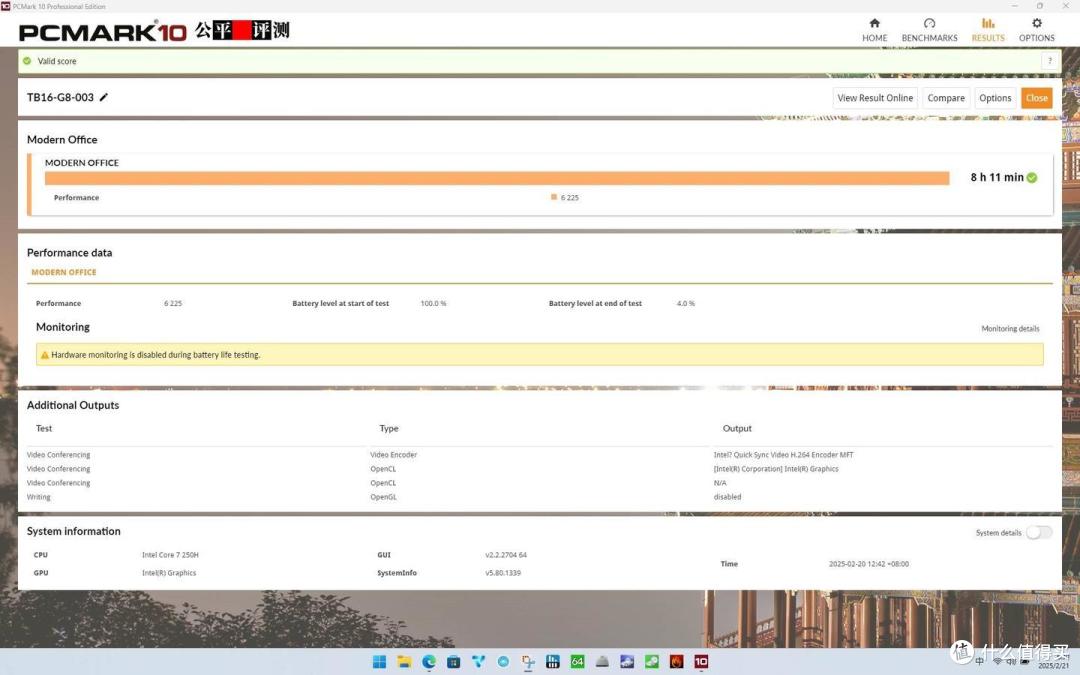Click the Chinese input method indicator
Viewport: 1080px width, 675px height.
[x=980, y=662]
